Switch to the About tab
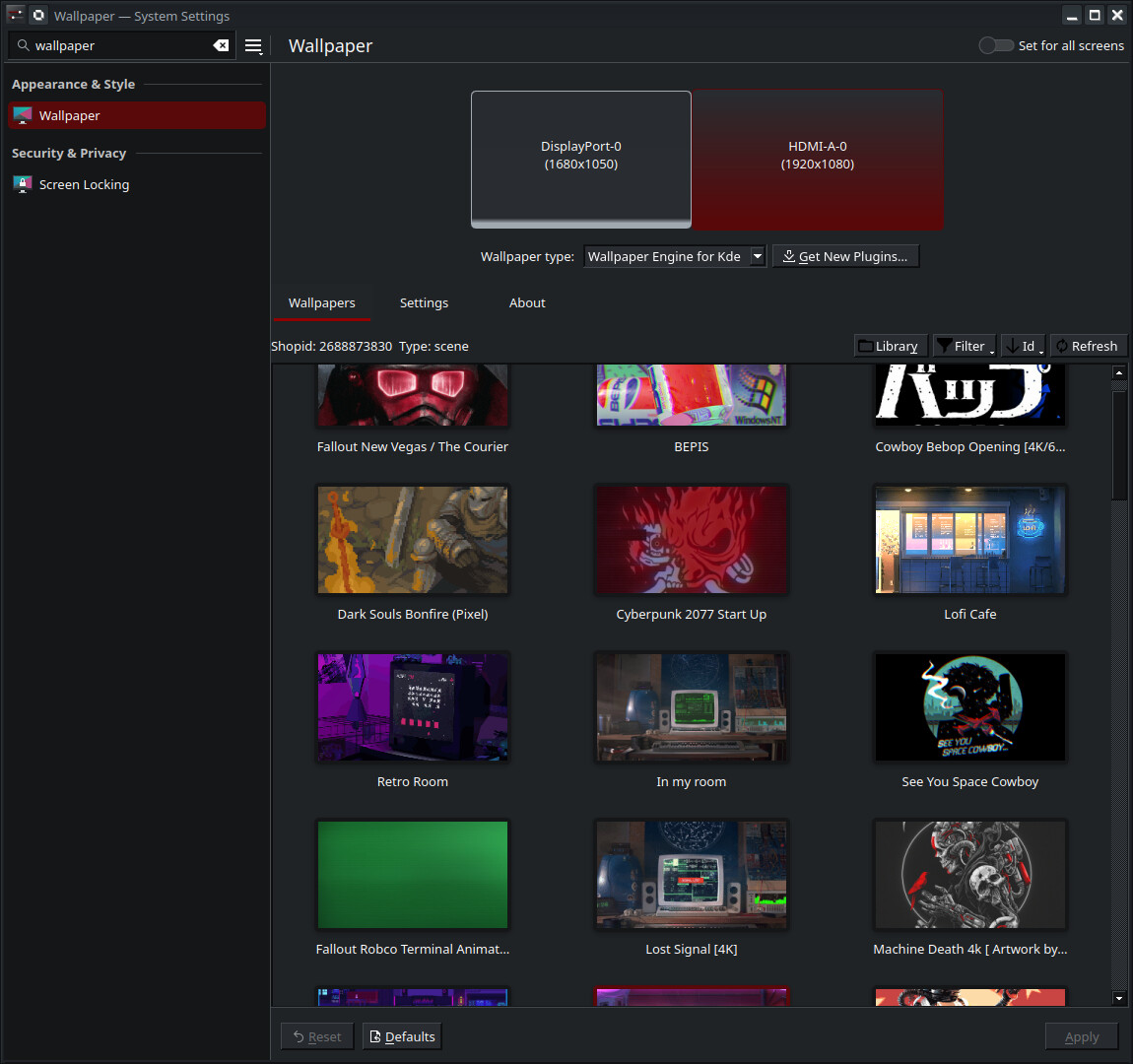 pos(527,302)
